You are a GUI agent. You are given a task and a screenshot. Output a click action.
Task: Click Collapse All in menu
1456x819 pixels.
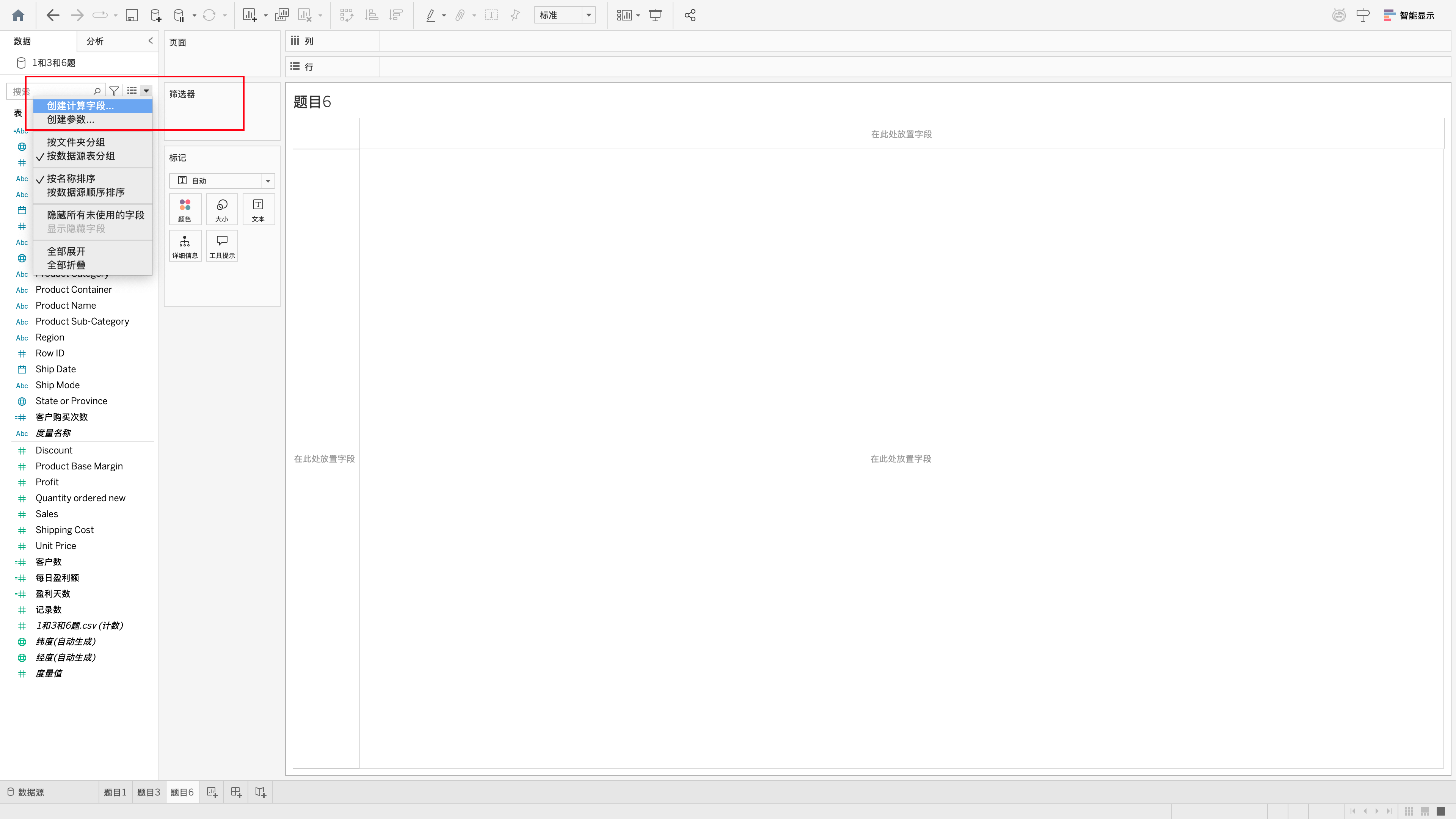66,265
